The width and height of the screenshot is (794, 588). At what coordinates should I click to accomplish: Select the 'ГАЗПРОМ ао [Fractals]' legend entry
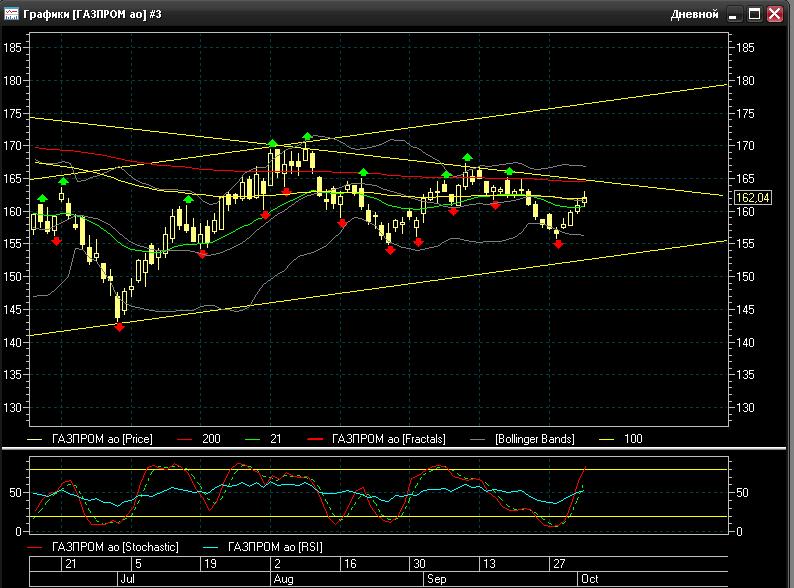[x=388, y=439]
